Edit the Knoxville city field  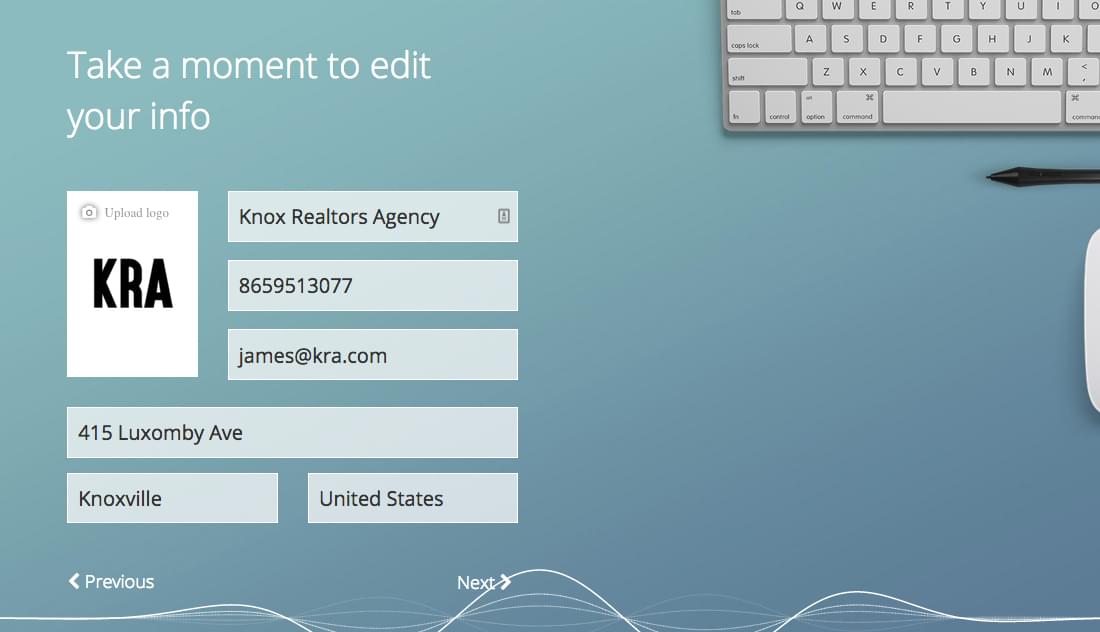coord(172,497)
